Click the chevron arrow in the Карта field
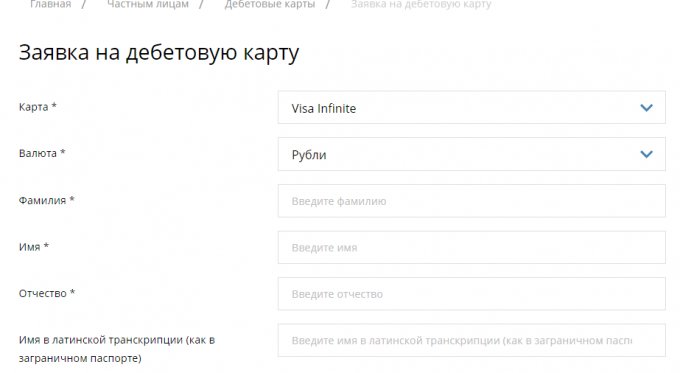This screenshot has width=680, height=373. [x=646, y=108]
